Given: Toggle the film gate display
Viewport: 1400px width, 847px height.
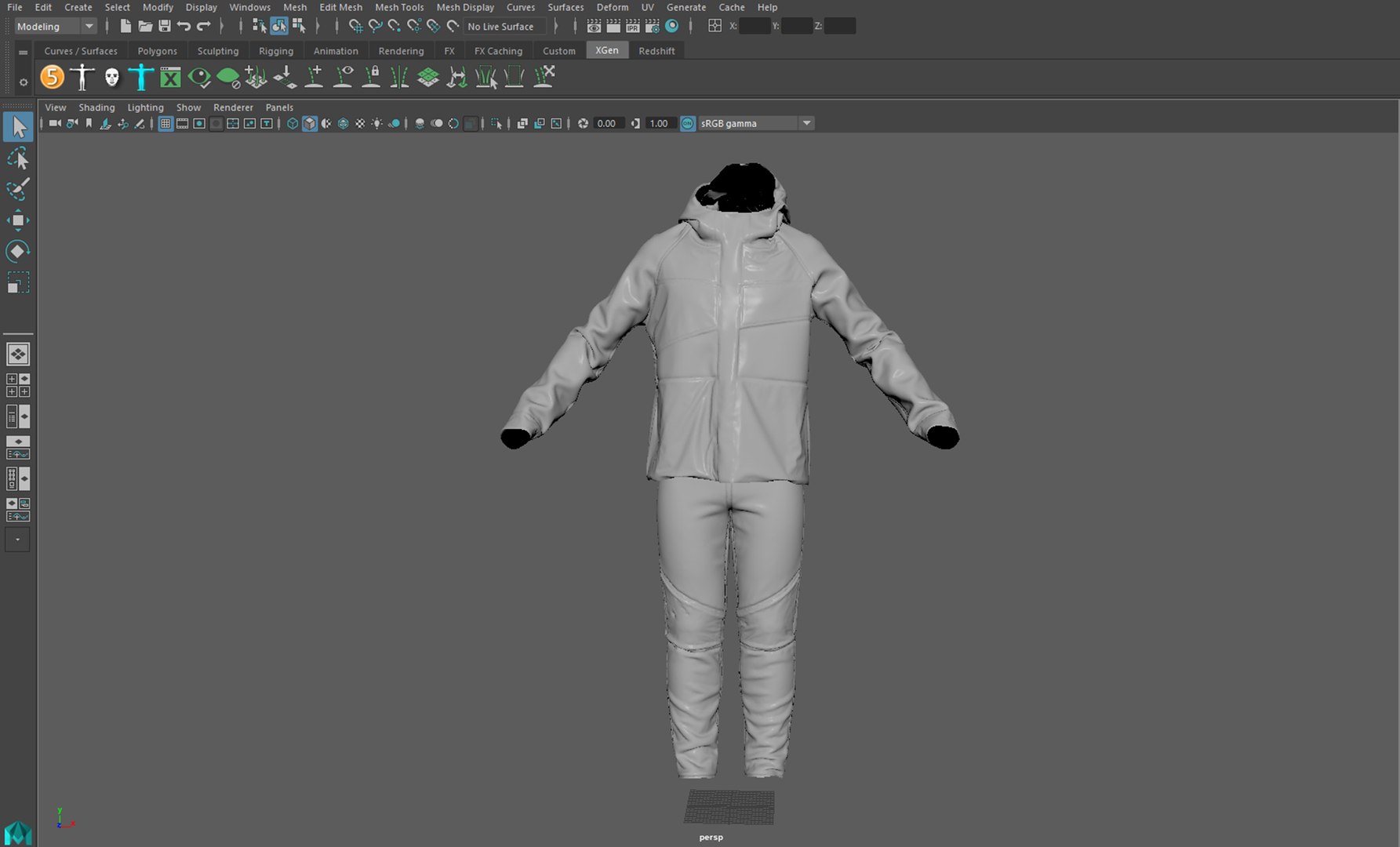Looking at the screenshot, I should [x=182, y=123].
